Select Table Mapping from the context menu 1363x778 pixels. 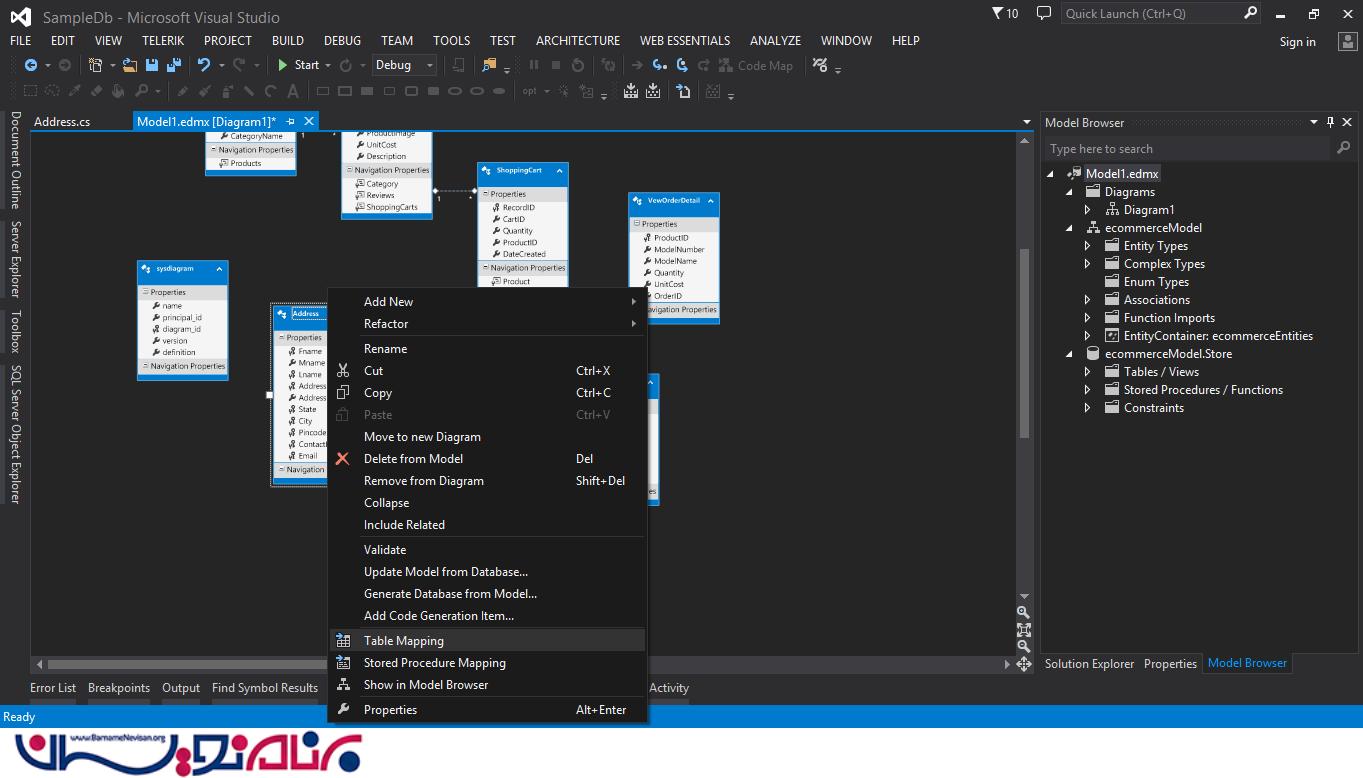[x=404, y=641]
